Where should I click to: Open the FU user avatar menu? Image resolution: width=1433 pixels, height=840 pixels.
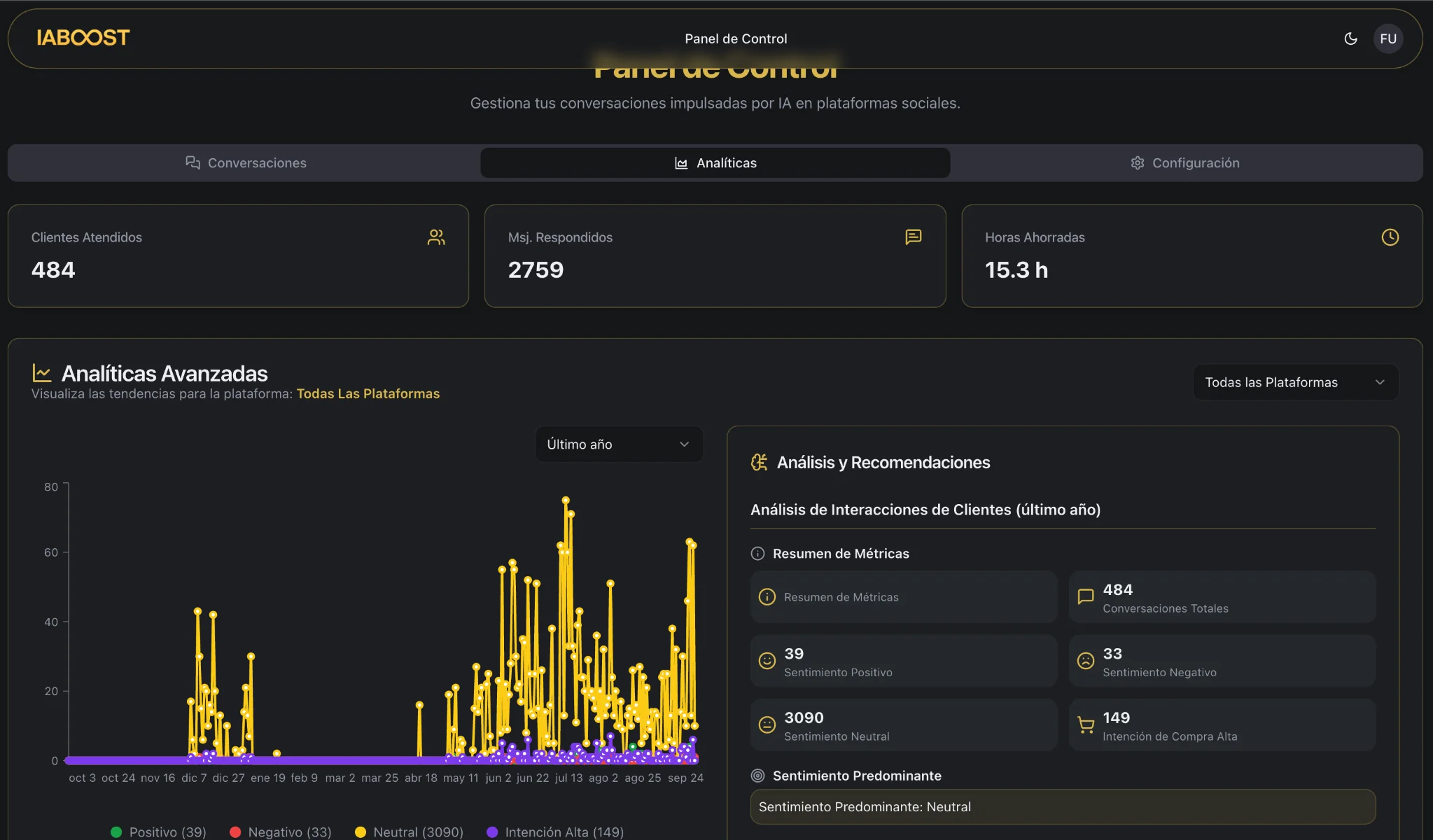(x=1387, y=38)
